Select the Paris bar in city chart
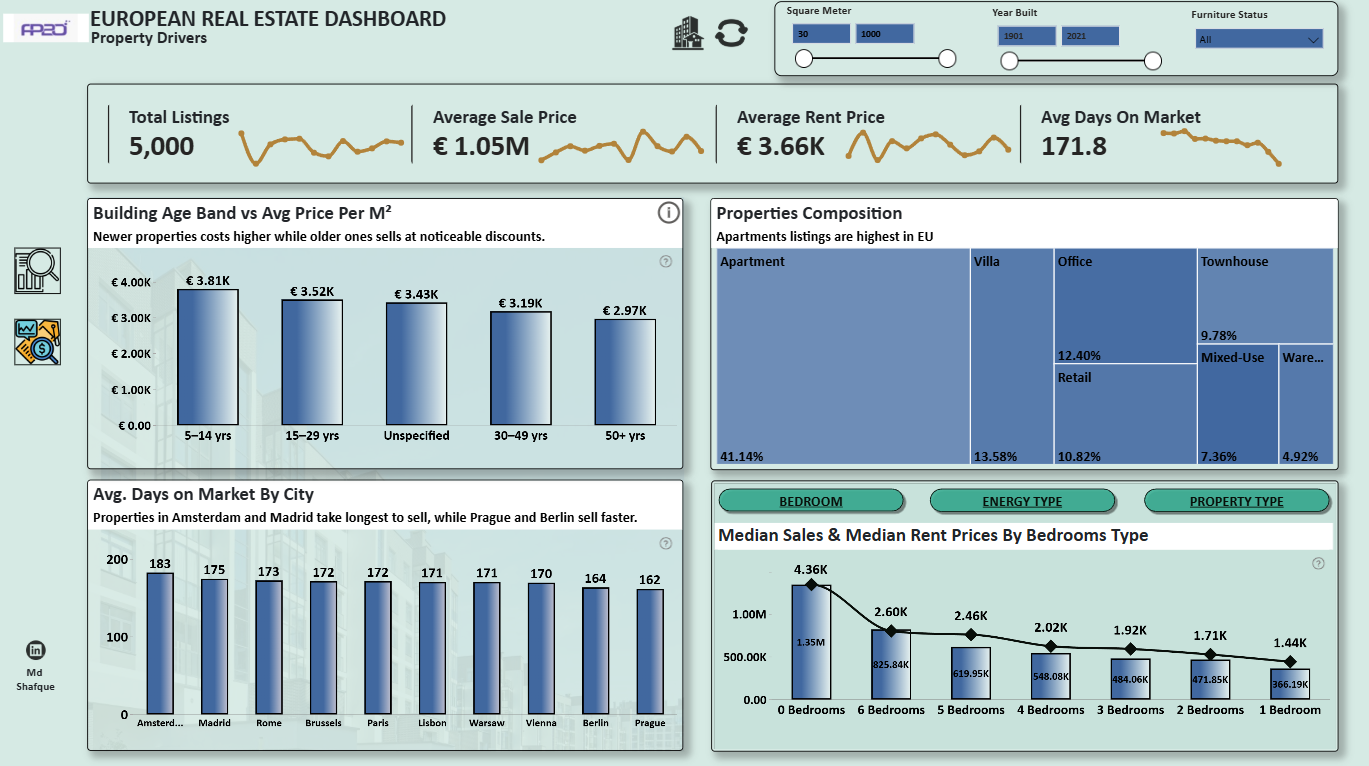 click(x=377, y=648)
